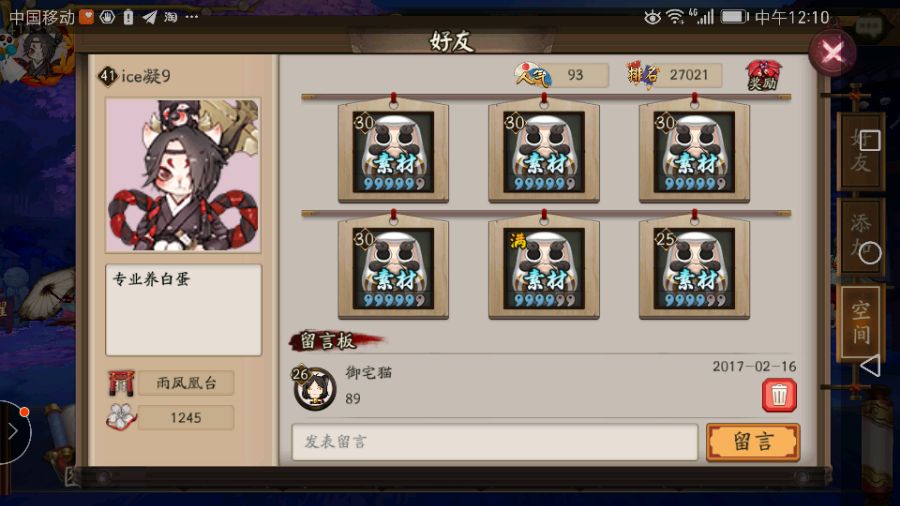This screenshot has width=900, height=506.
Task: Select the level 25 daruma plaque
Action: tap(694, 267)
